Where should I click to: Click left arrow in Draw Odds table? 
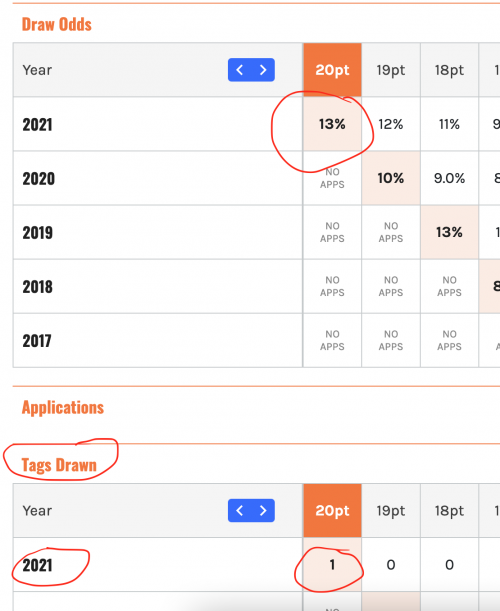pyautogui.click(x=240, y=70)
